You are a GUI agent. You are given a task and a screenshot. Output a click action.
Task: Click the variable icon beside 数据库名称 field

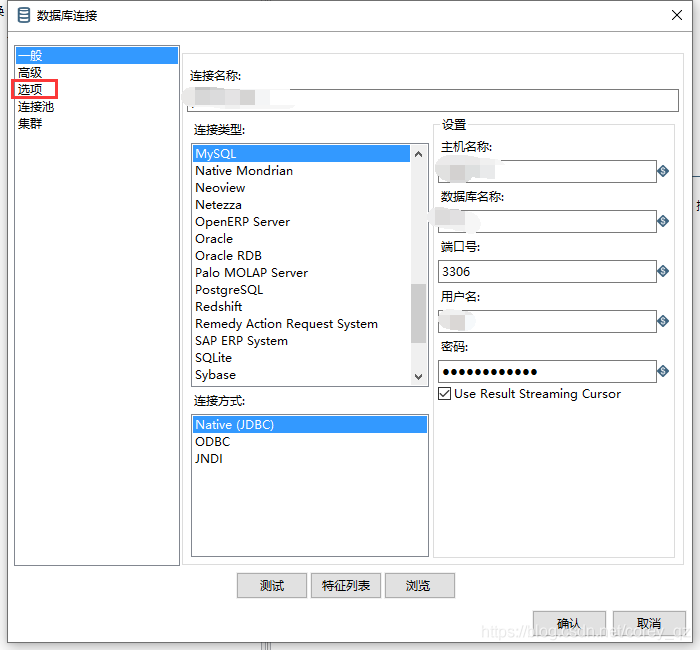[x=663, y=221]
